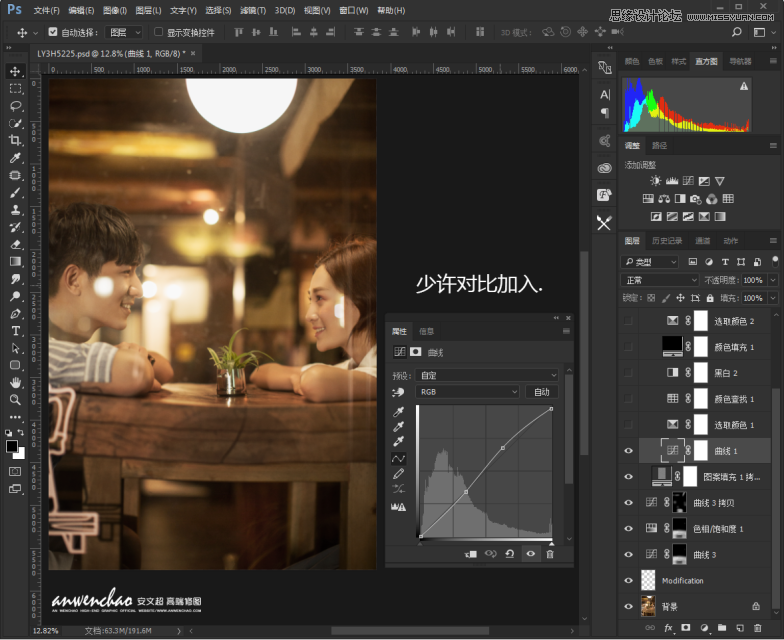Click the Color Balance adjustment icon
This screenshot has width=784, height=640.
point(664,199)
